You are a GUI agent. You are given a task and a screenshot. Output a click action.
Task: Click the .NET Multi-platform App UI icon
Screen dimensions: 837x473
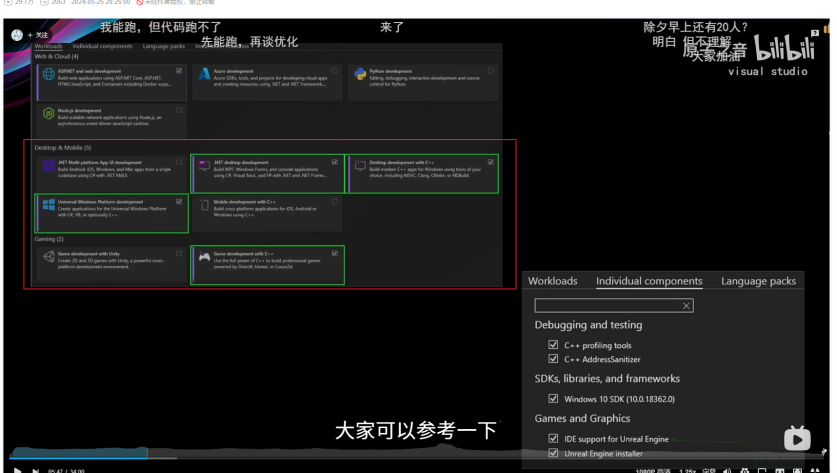[x=49, y=165]
